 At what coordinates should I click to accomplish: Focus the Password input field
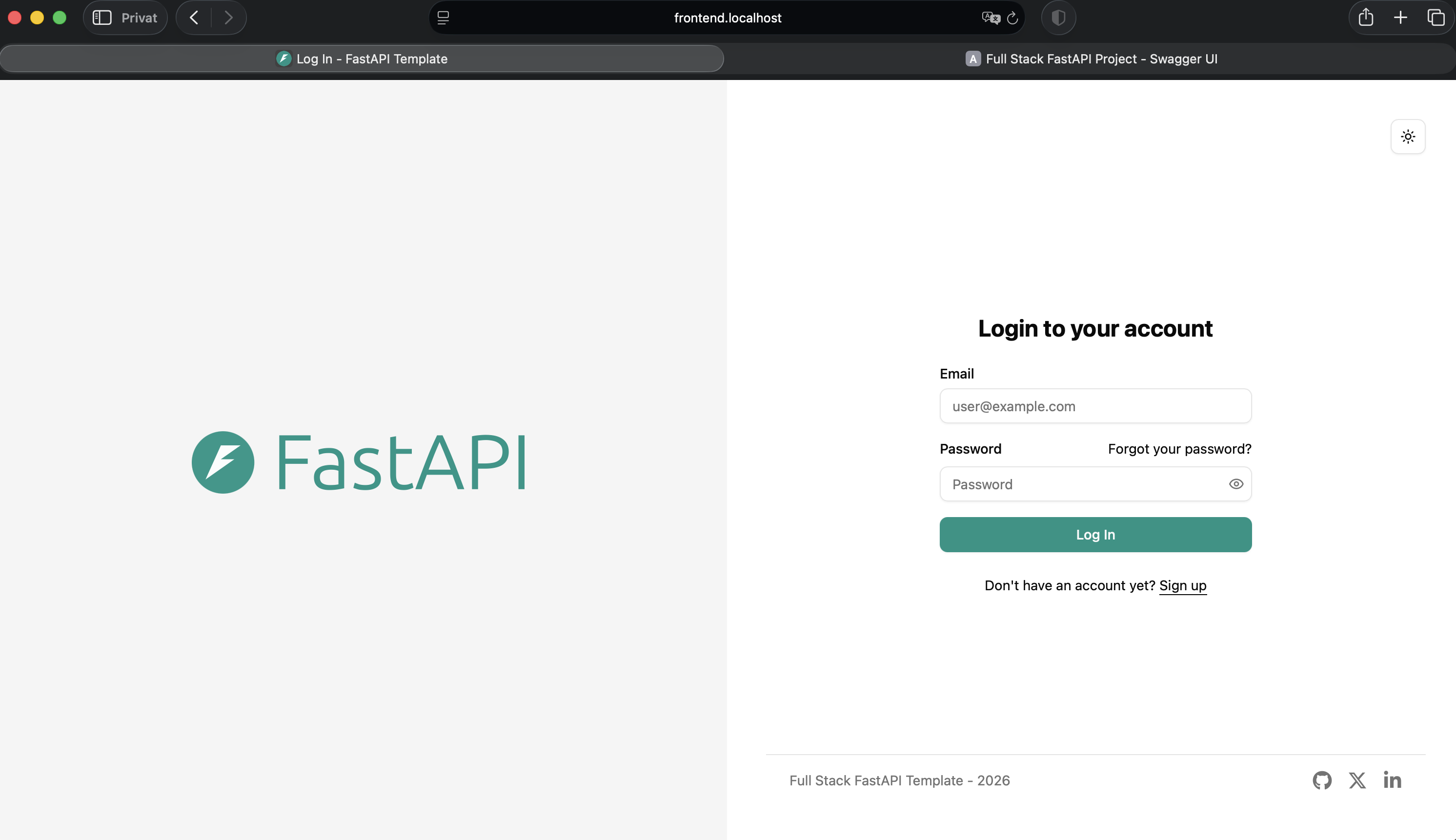tap(1095, 484)
